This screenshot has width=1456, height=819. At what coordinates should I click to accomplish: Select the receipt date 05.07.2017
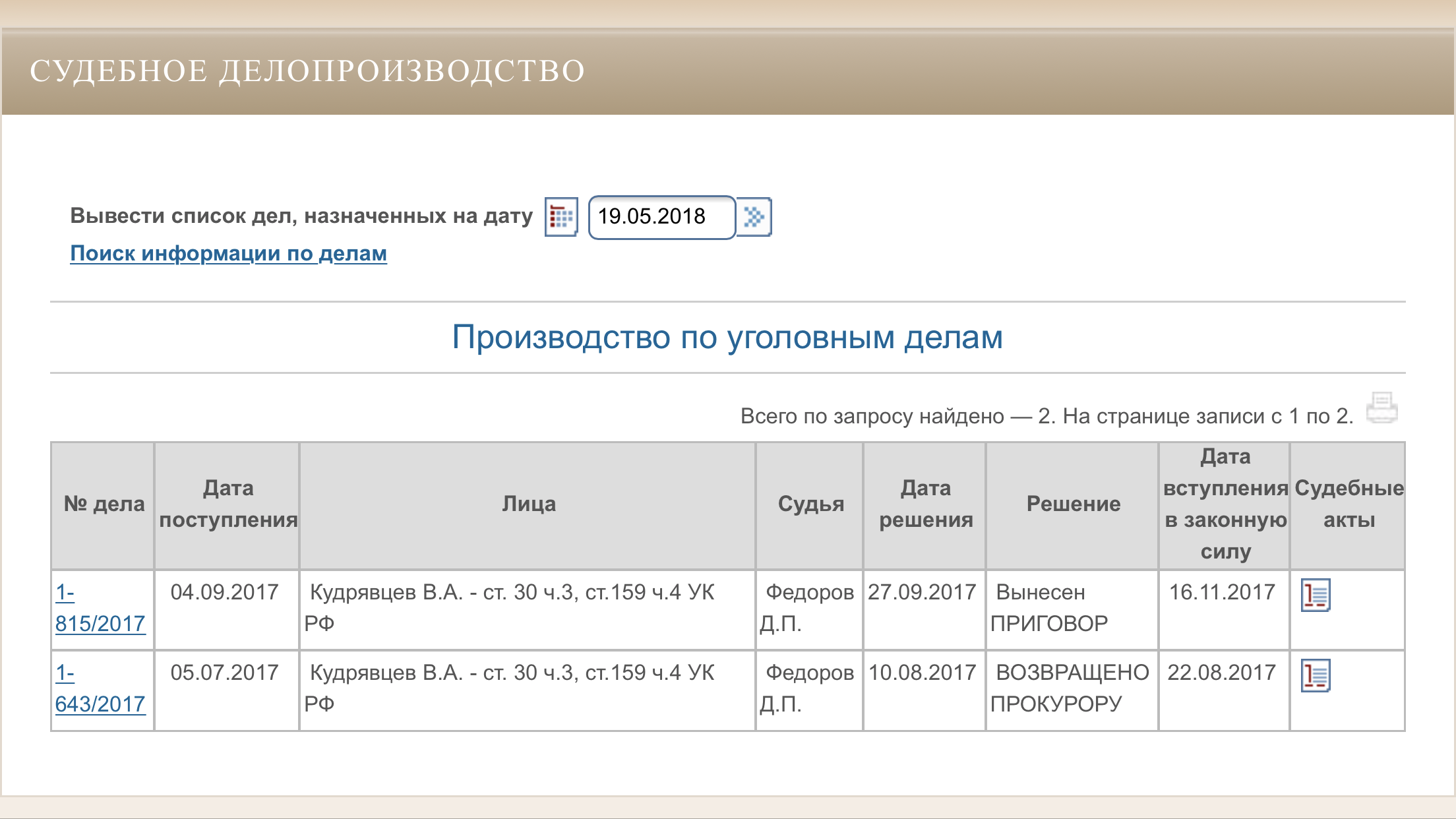pyautogui.click(x=225, y=673)
